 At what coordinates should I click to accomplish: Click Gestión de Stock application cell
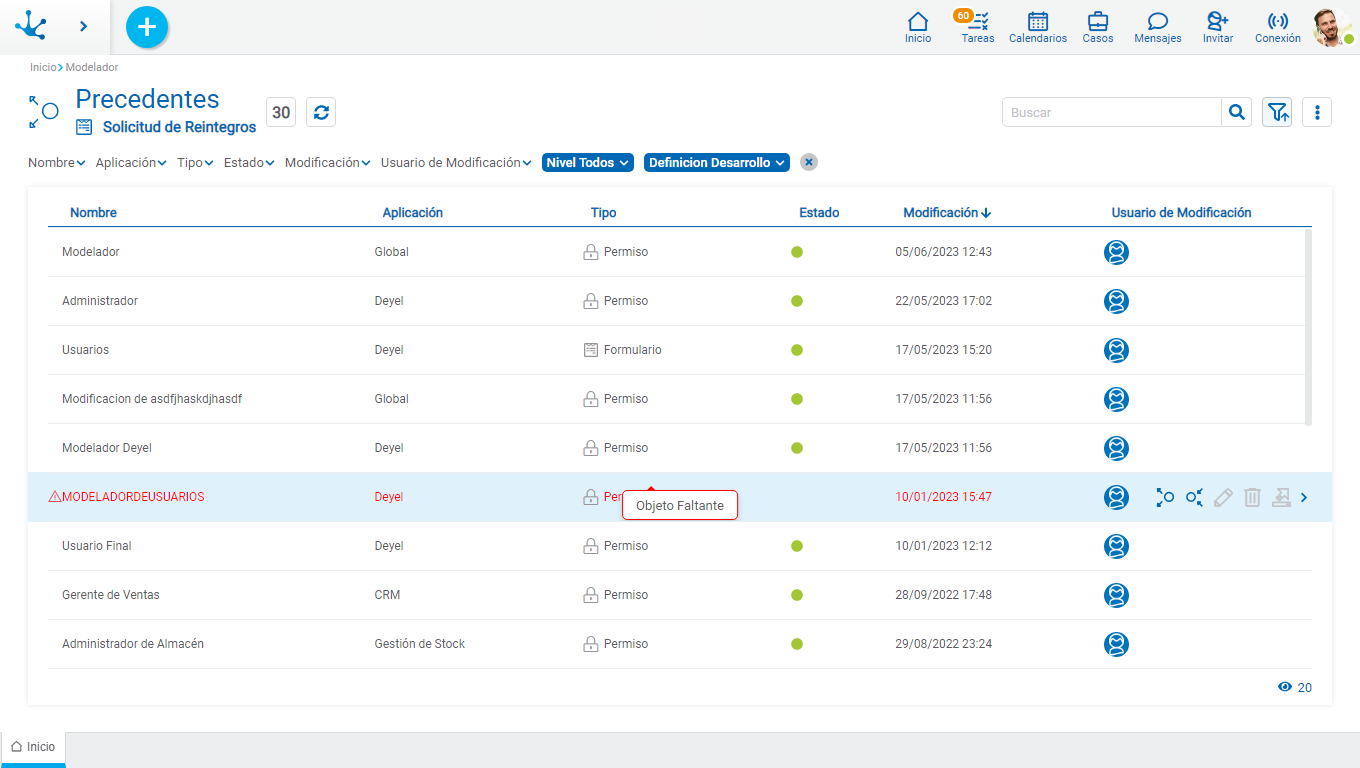point(420,644)
